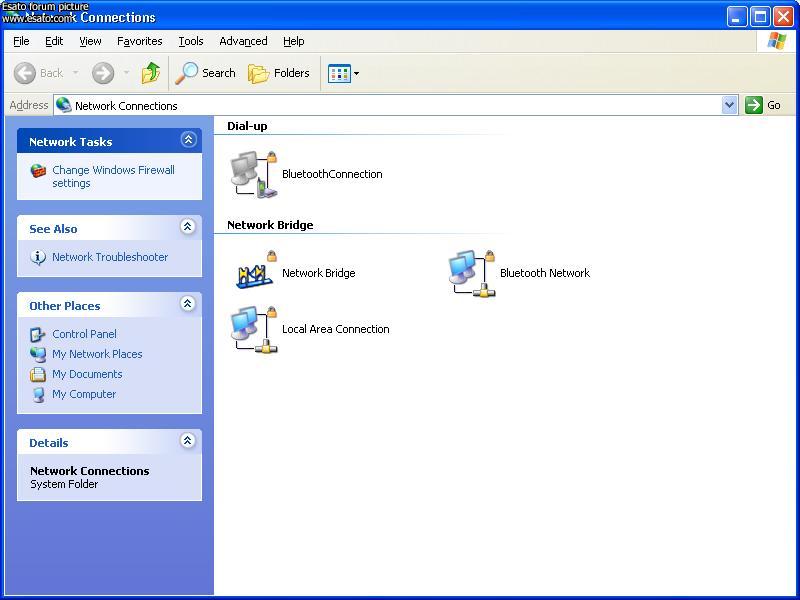This screenshot has height=600, width=800.
Task: Click the Network Troubleshooter info icon
Action: [x=38, y=257]
